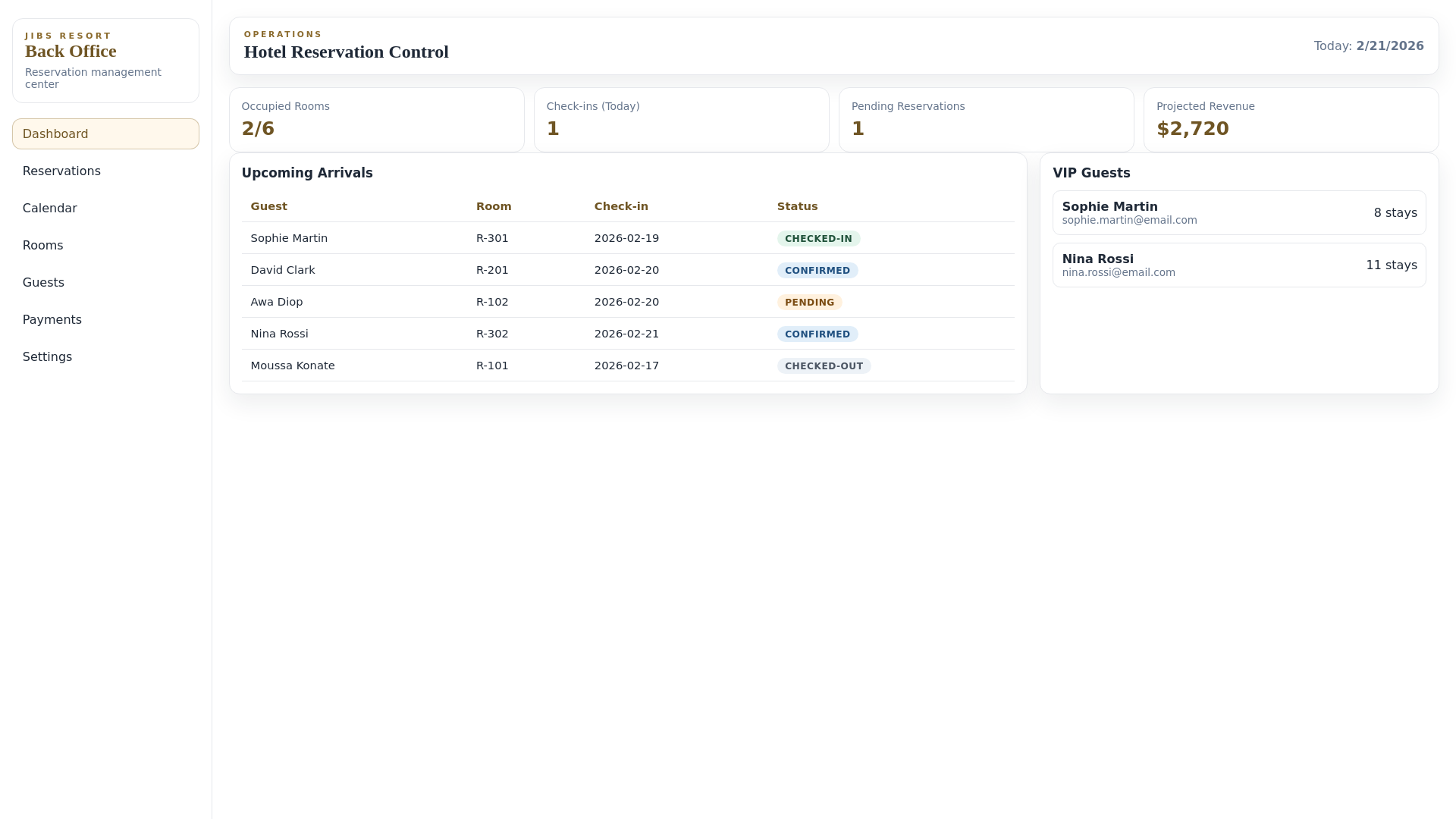1456x819 pixels.
Task: Click sophie.martin@email.com address
Action: click(x=1129, y=221)
